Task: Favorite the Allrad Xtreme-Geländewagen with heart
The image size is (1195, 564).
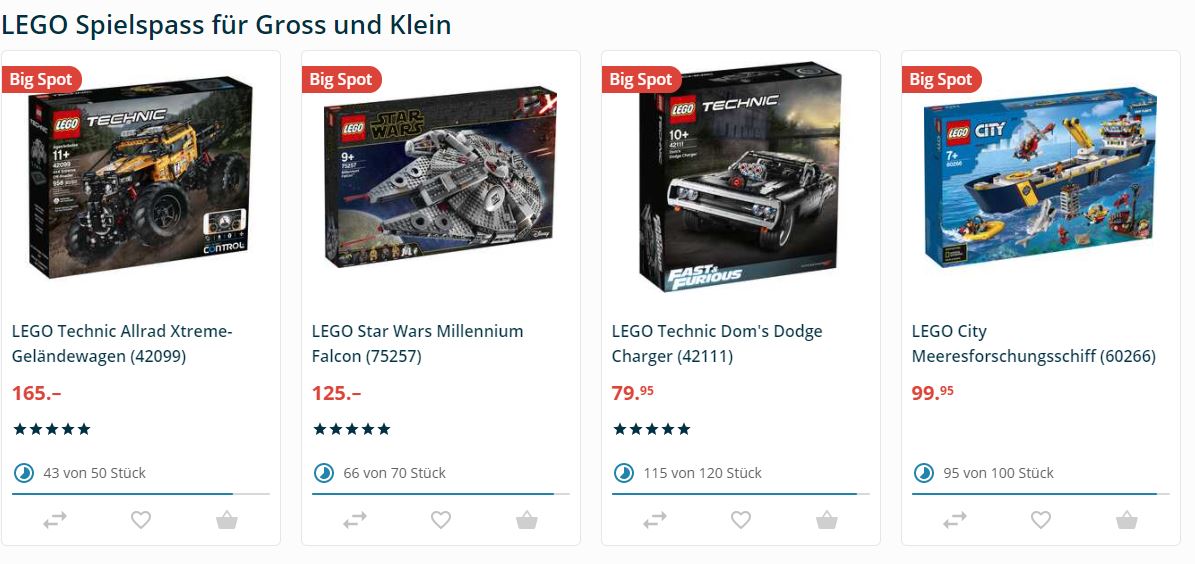Action: pyautogui.click(x=141, y=520)
